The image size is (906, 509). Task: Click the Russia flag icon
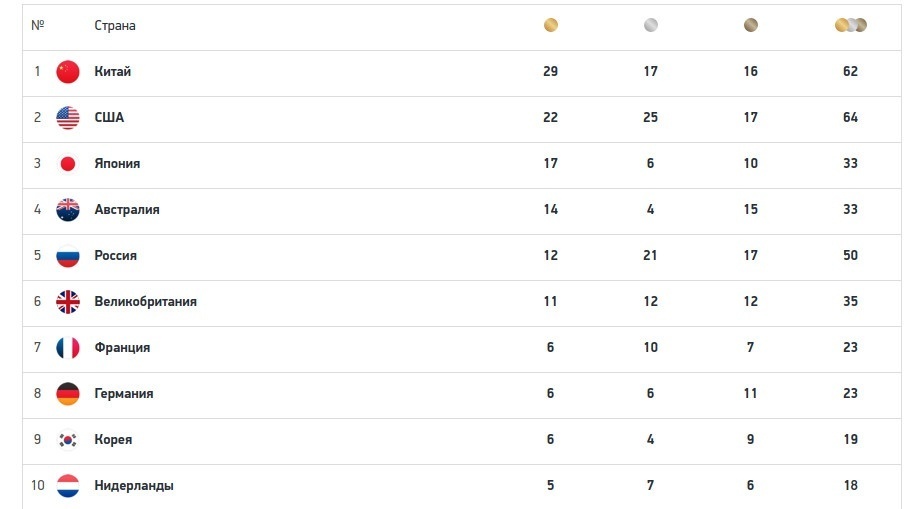pyautogui.click(x=68, y=256)
